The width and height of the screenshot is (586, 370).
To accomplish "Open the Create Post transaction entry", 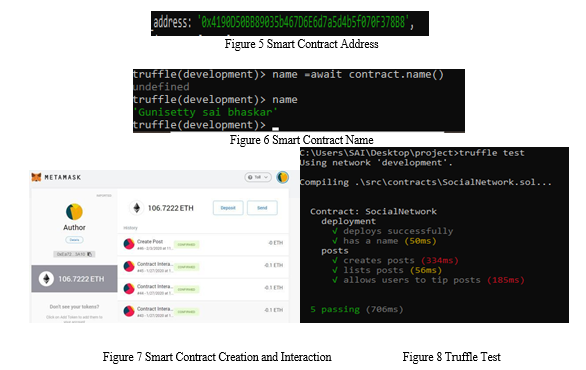I will tap(203, 244).
